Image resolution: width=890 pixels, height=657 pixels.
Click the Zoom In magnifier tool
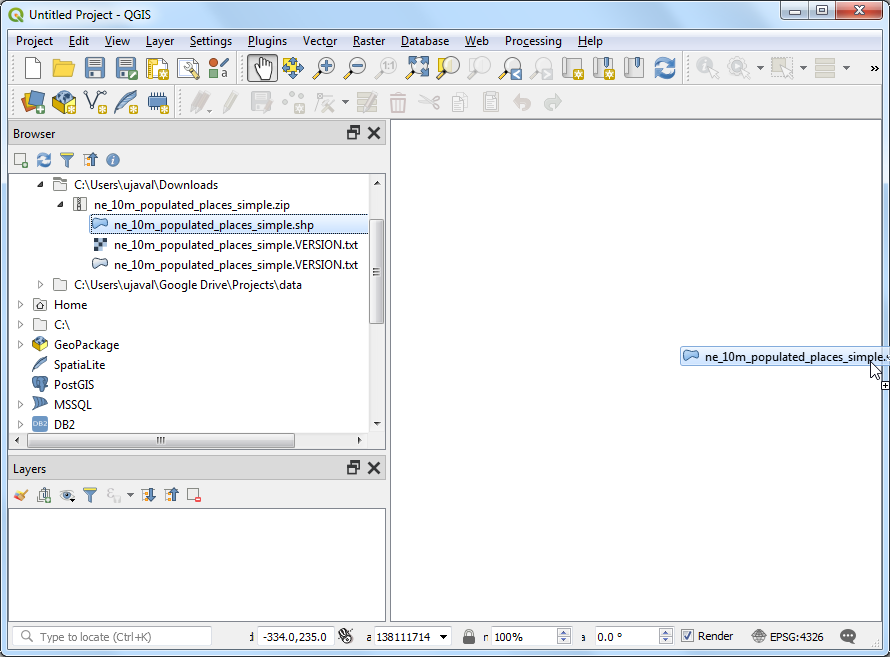(x=324, y=68)
